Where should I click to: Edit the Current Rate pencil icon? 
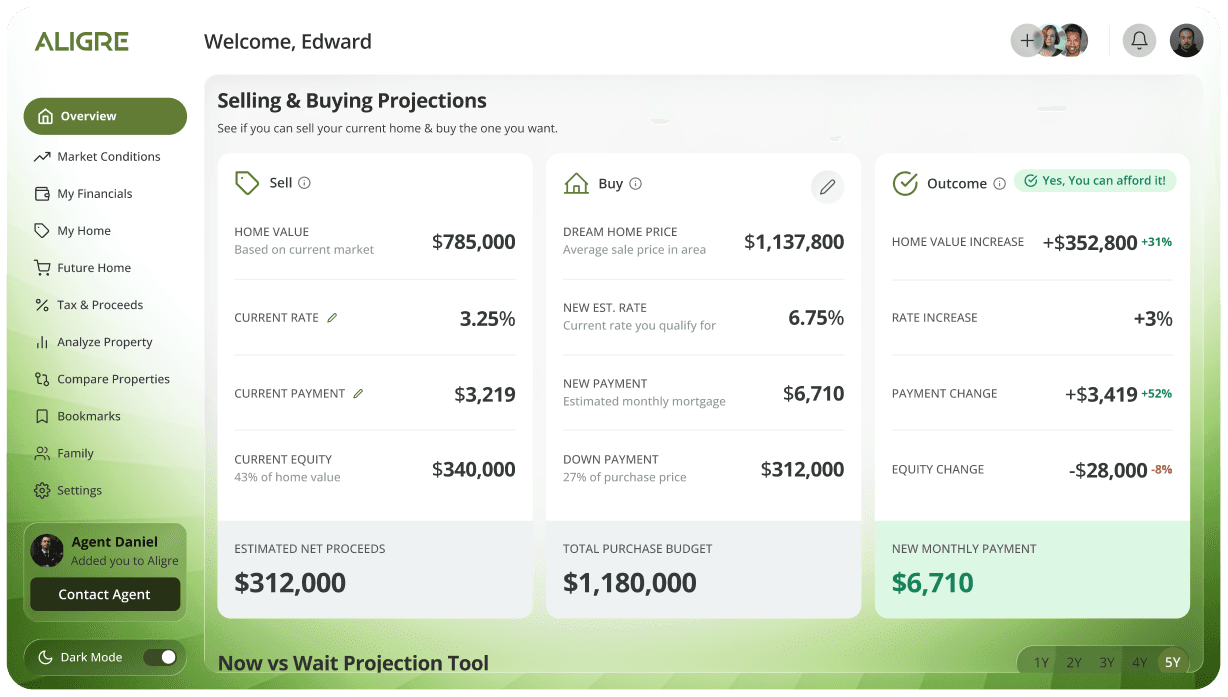coord(332,318)
